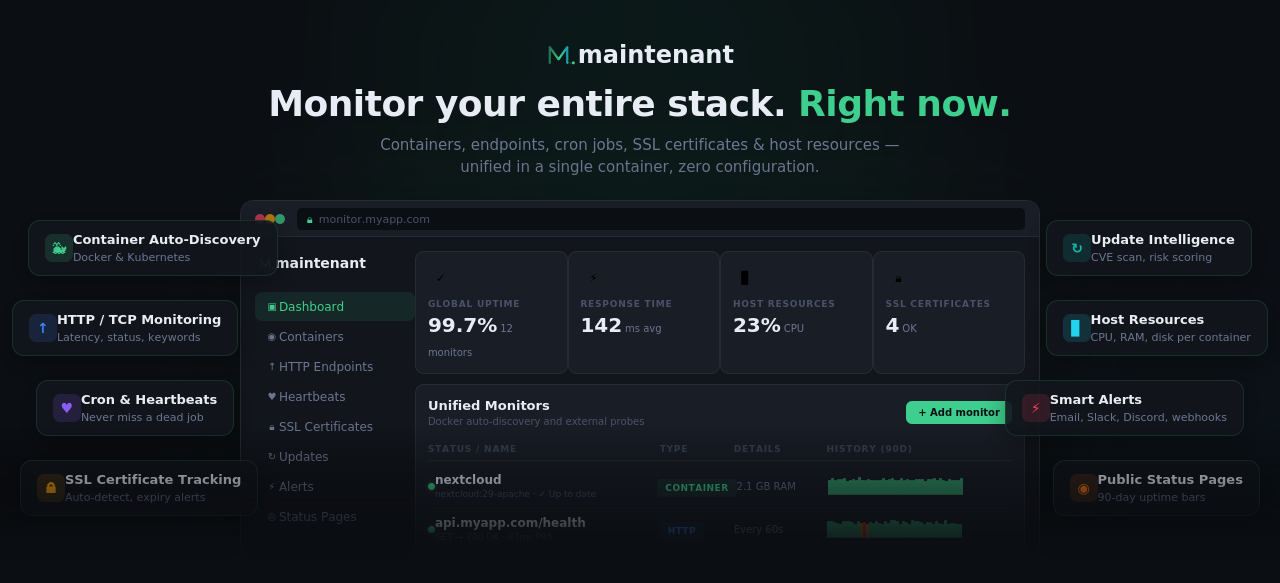The width and height of the screenshot is (1280, 583).
Task: Open the api.myapp.com/health monitor entry
Action: (510, 522)
